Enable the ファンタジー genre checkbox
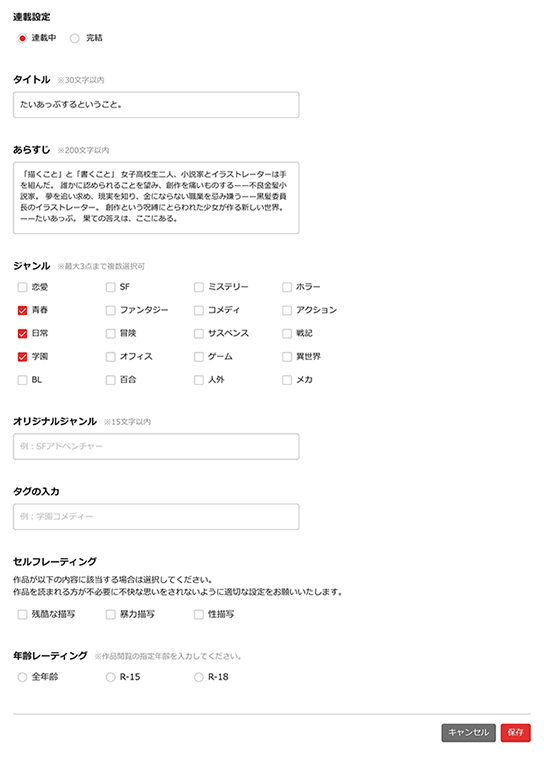This screenshot has width=544, height=760. (111, 310)
